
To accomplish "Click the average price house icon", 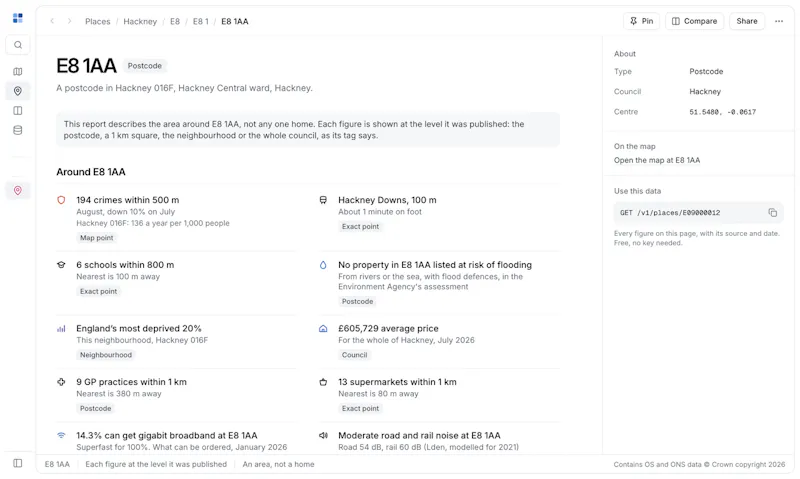I will click(x=323, y=329).
